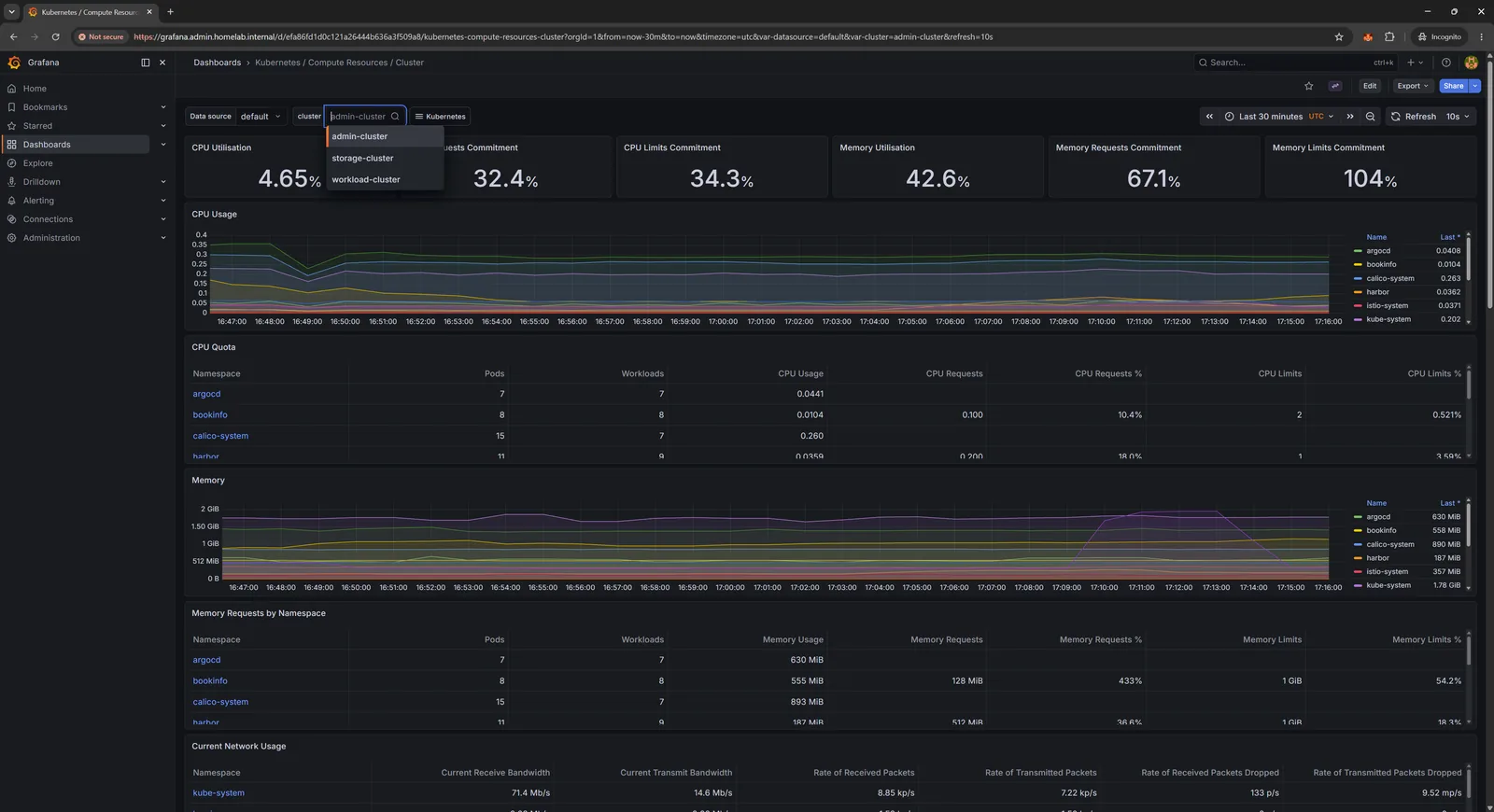The height and width of the screenshot is (812, 1494).
Task: Open the Last 30 minutes time picker
Action: click(x=1279, y=117)
